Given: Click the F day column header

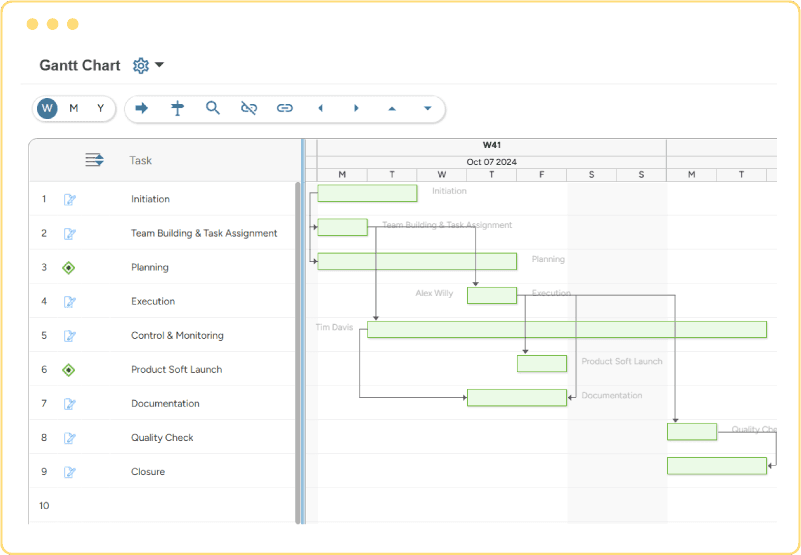Looking at the screenshot, I should click(541, 175).
